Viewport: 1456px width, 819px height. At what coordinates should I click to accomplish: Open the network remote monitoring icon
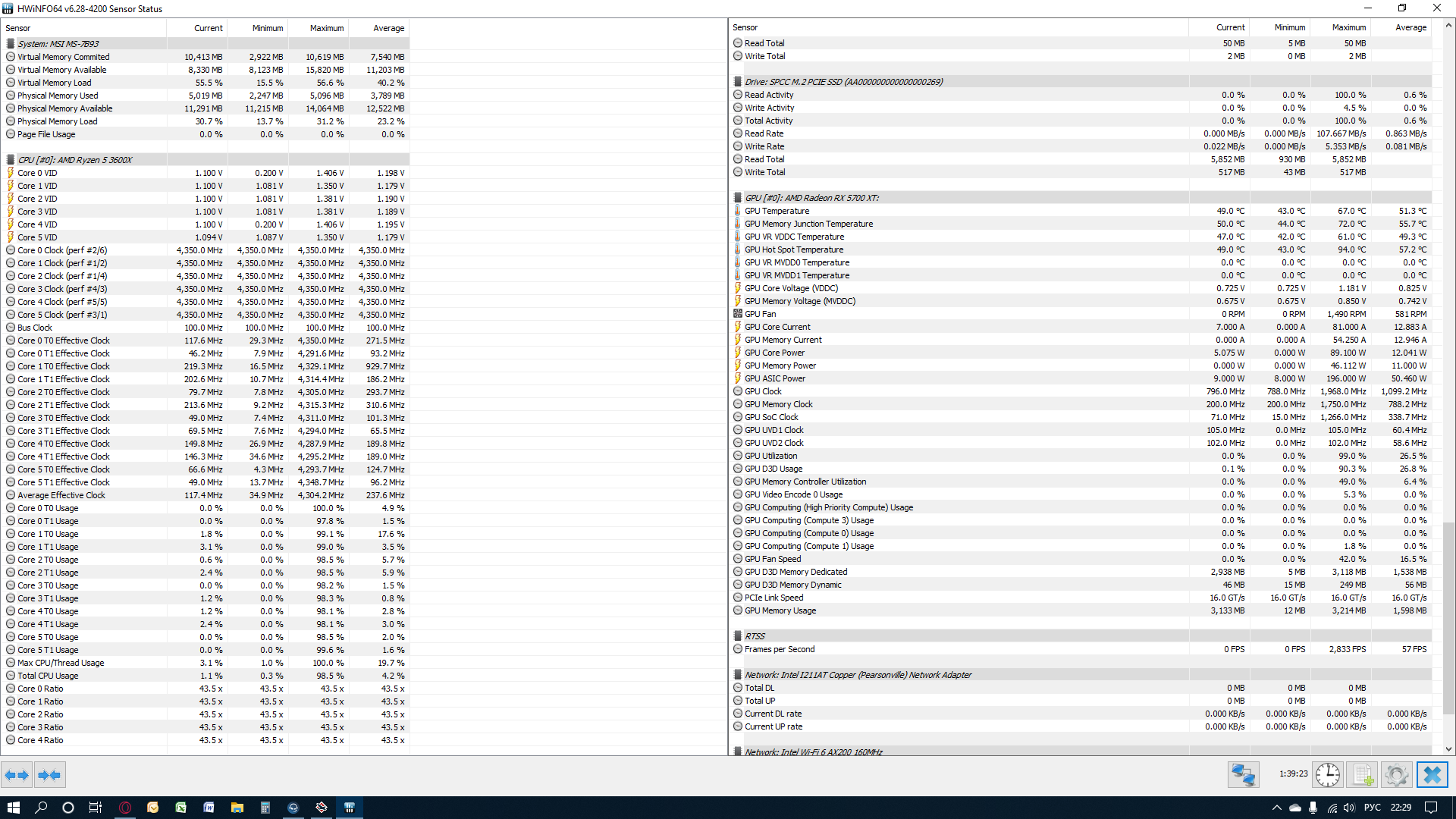[x=1243, y=775]
